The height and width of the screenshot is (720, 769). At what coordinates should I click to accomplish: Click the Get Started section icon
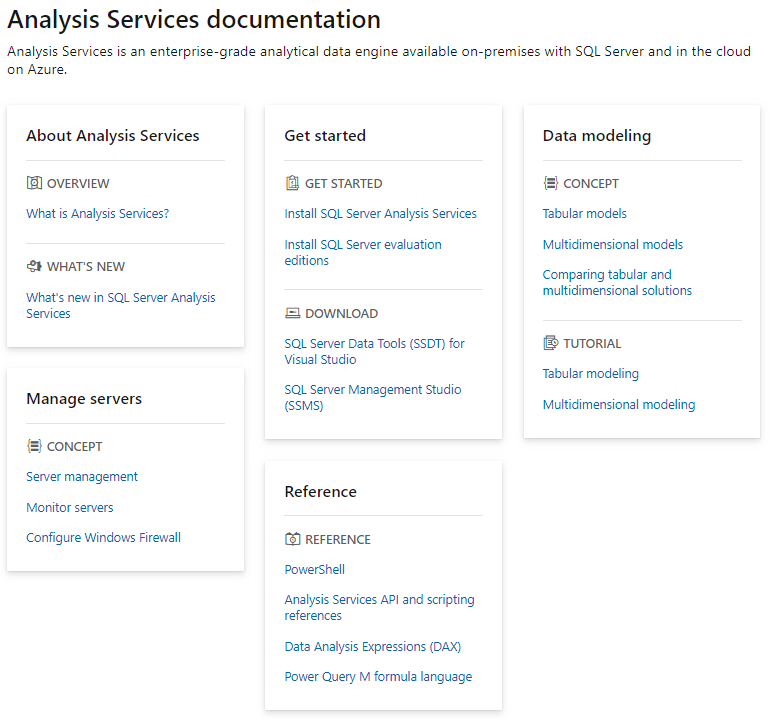coord(292,183)
